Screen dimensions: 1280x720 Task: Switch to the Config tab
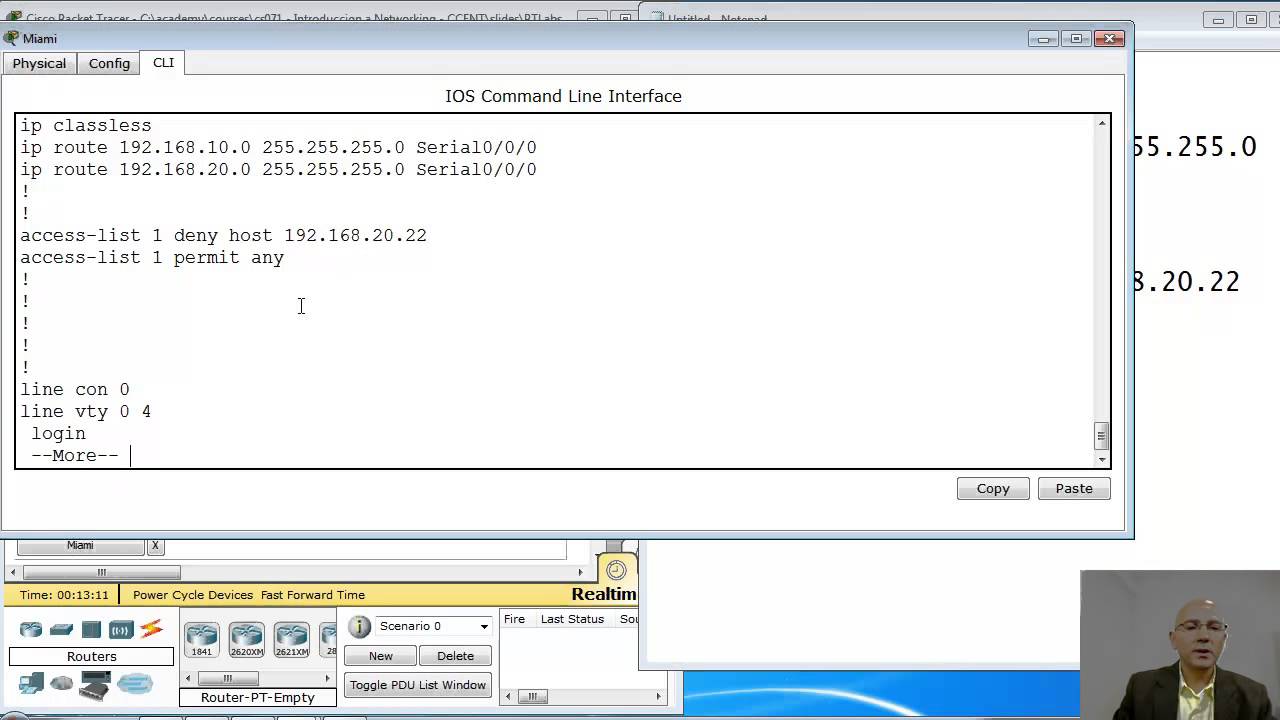(x=109, y=63)
